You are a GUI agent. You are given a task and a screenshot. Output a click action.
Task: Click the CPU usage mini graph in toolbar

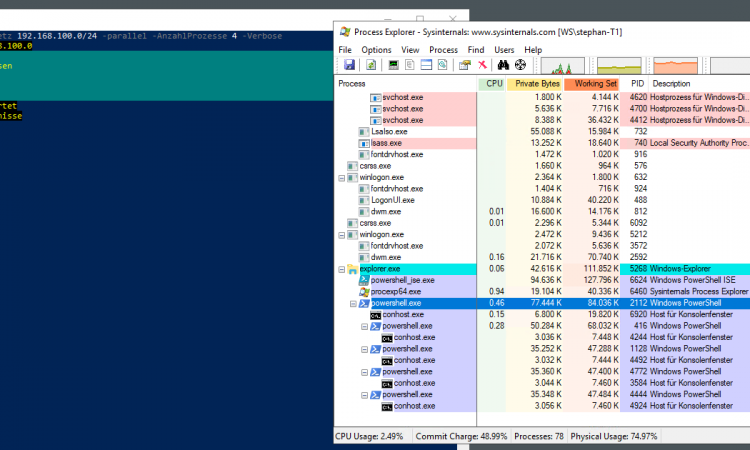(562, 66)
